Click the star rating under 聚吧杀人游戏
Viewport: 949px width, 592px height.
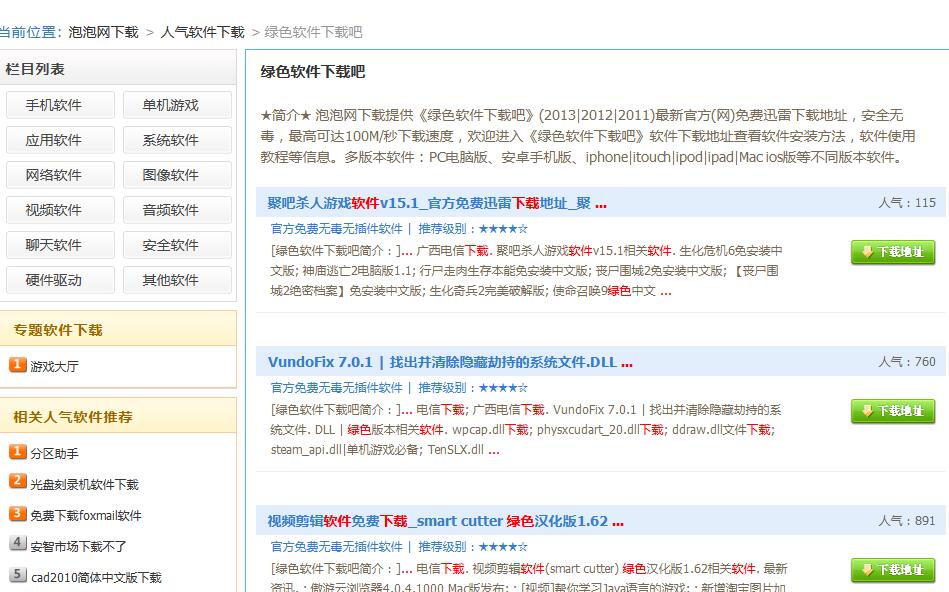click(x=503, y=229)
